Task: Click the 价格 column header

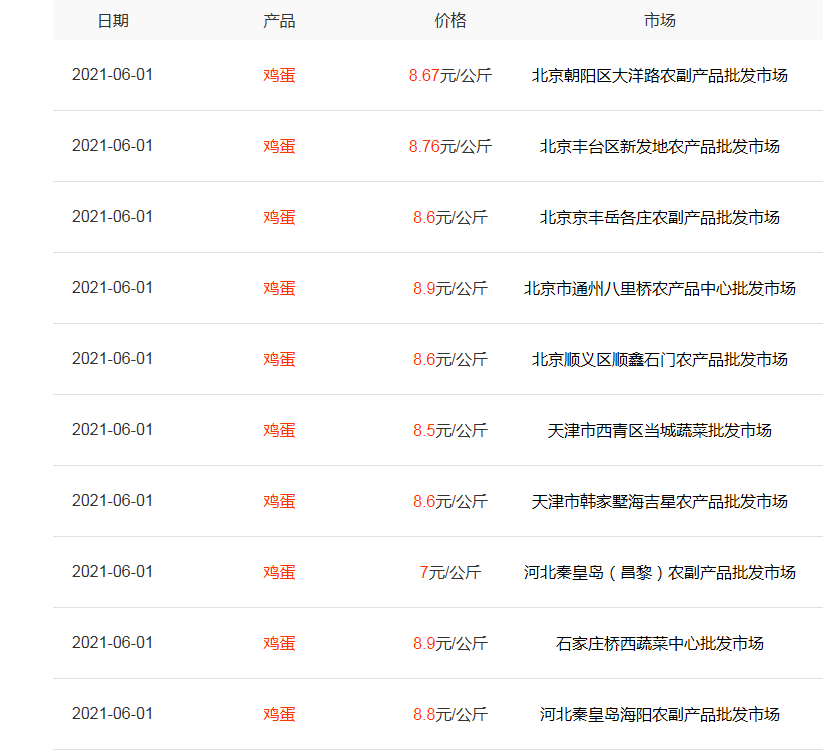Action: tap(450, 21)
